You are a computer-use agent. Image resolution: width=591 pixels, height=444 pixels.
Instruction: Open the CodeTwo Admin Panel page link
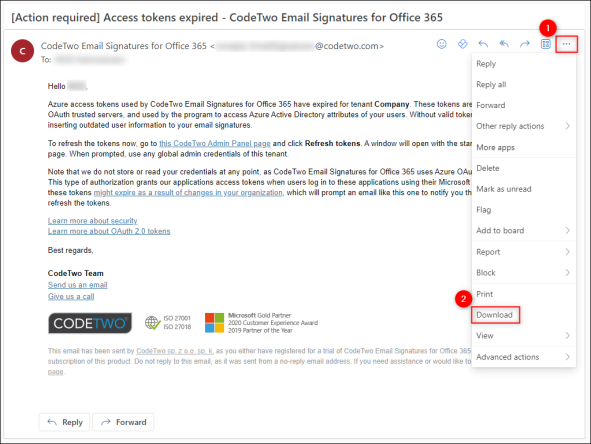(x=215, y=143)
